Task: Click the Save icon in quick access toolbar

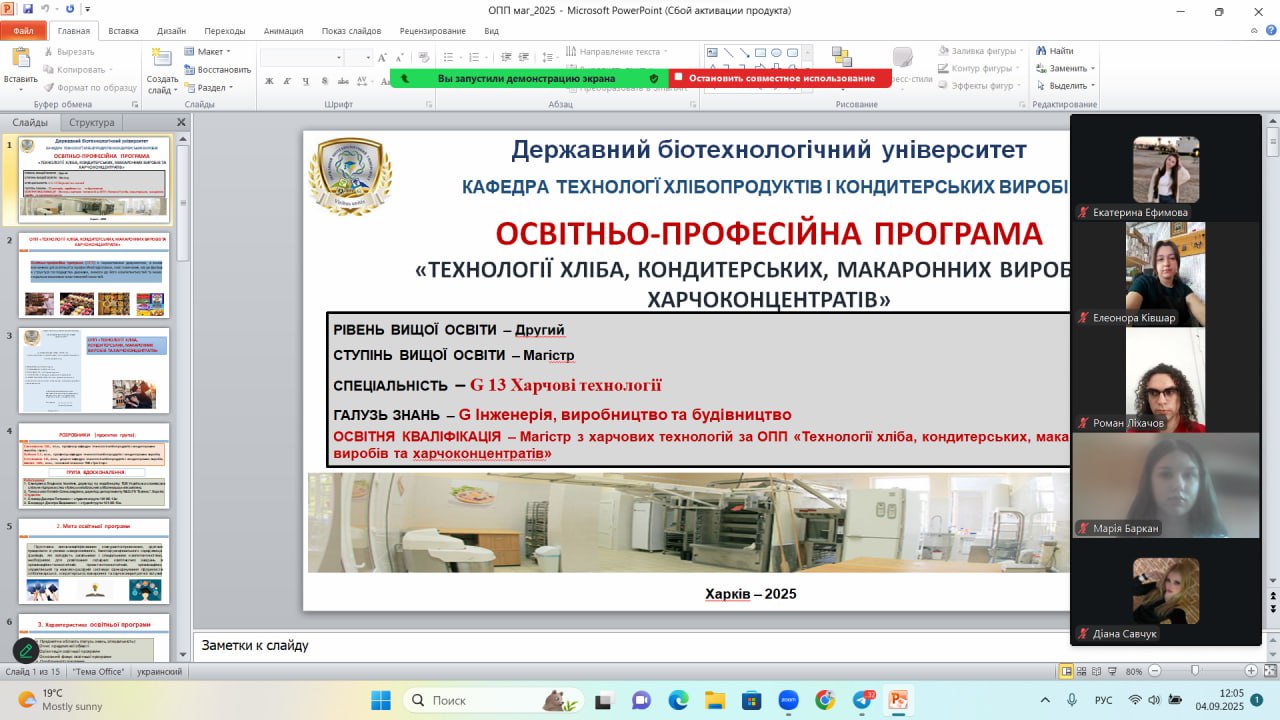Action: coord(28,10)
